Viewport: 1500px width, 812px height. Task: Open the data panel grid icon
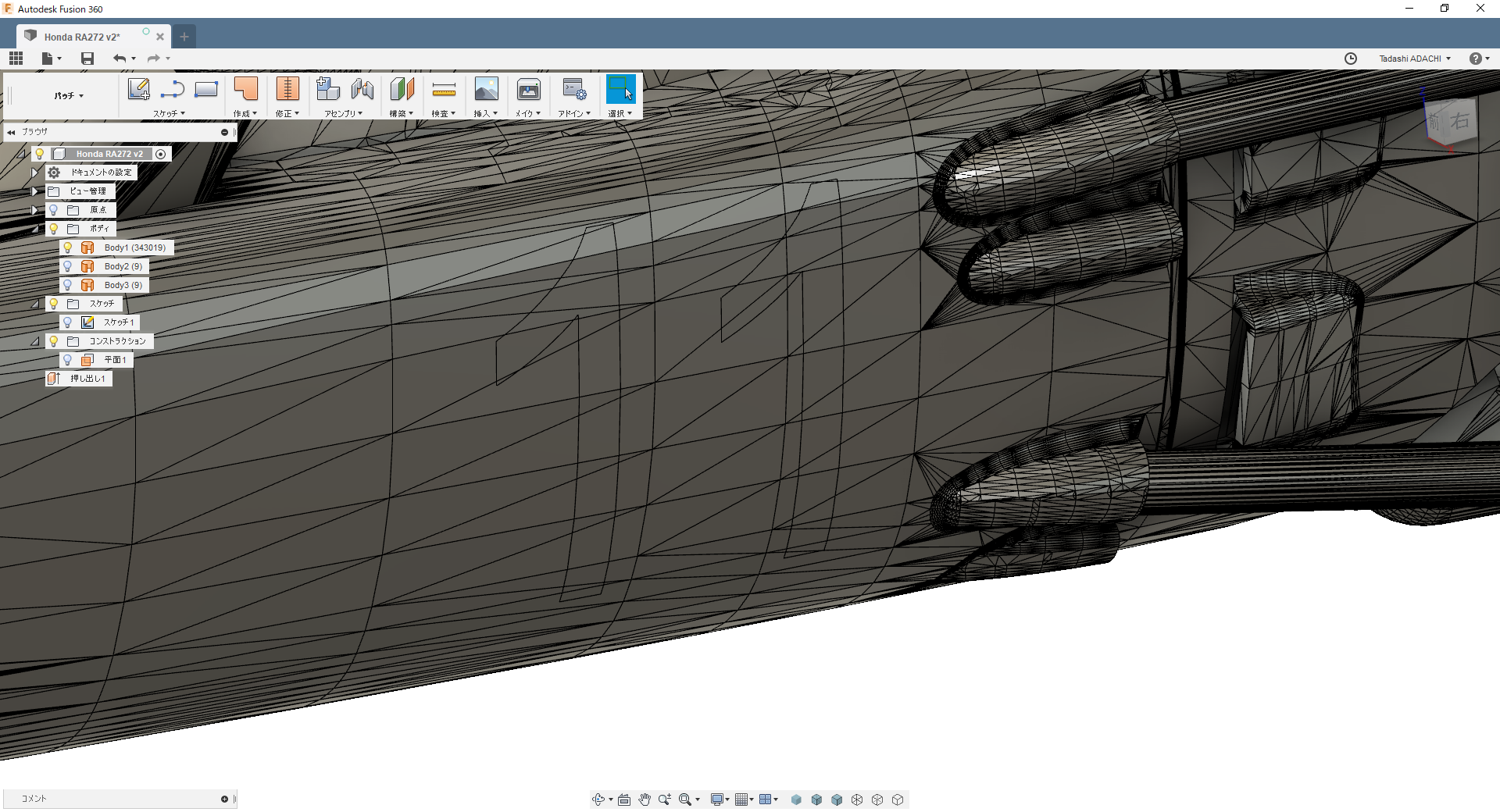[x=16, y=59]
